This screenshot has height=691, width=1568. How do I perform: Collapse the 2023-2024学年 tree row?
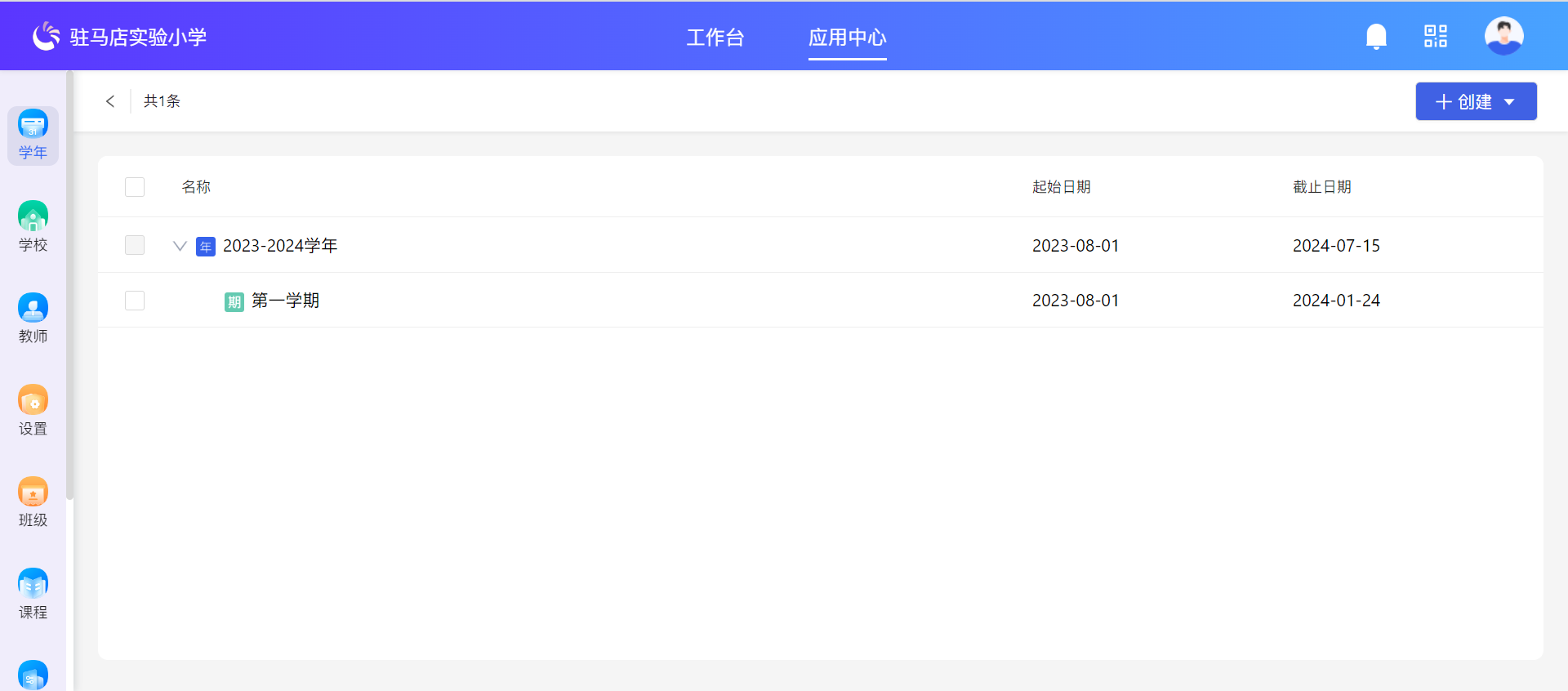pyautogui.click(x=180, y=246)
